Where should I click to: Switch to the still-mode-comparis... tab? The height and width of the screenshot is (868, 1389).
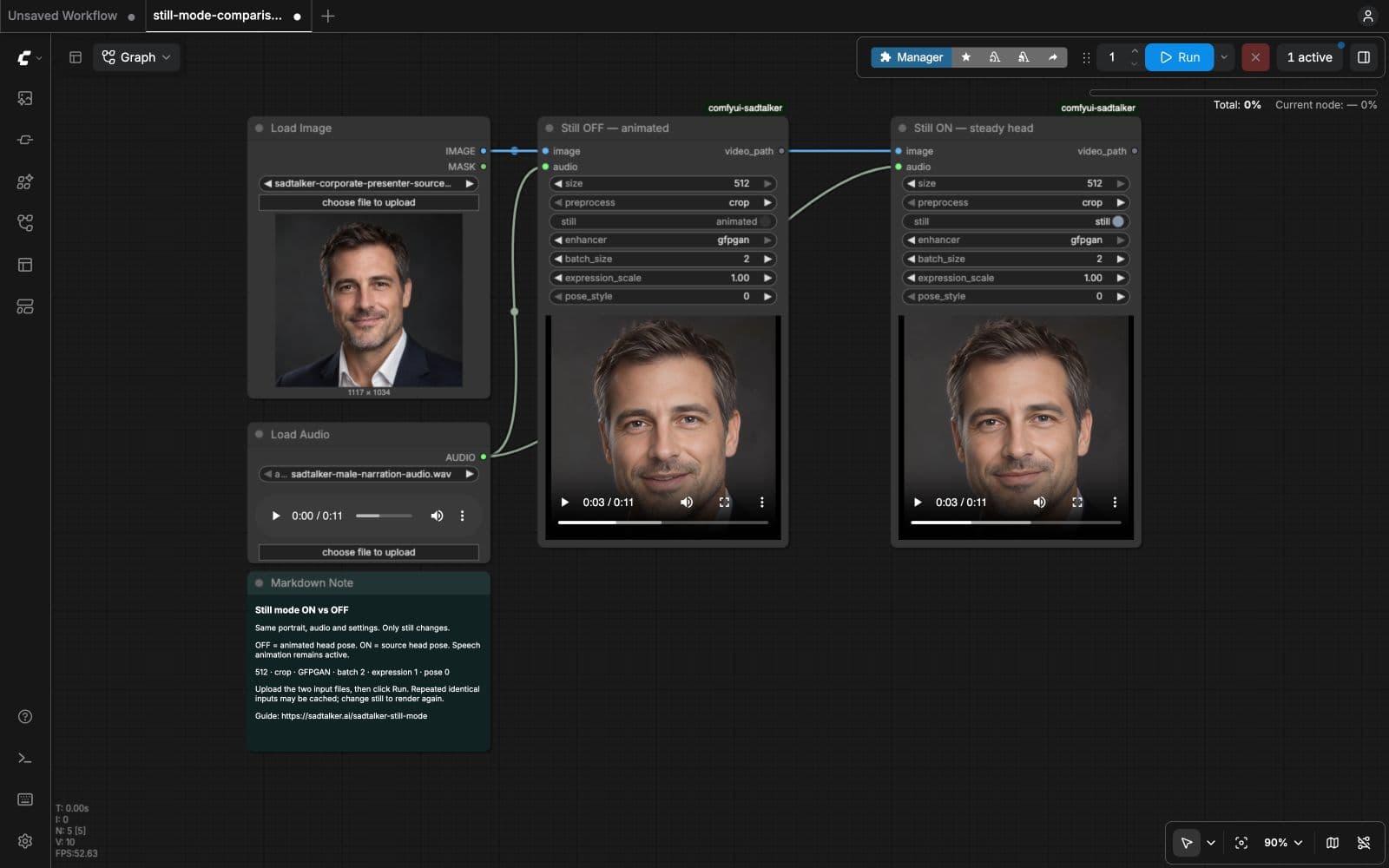(218, 16)
